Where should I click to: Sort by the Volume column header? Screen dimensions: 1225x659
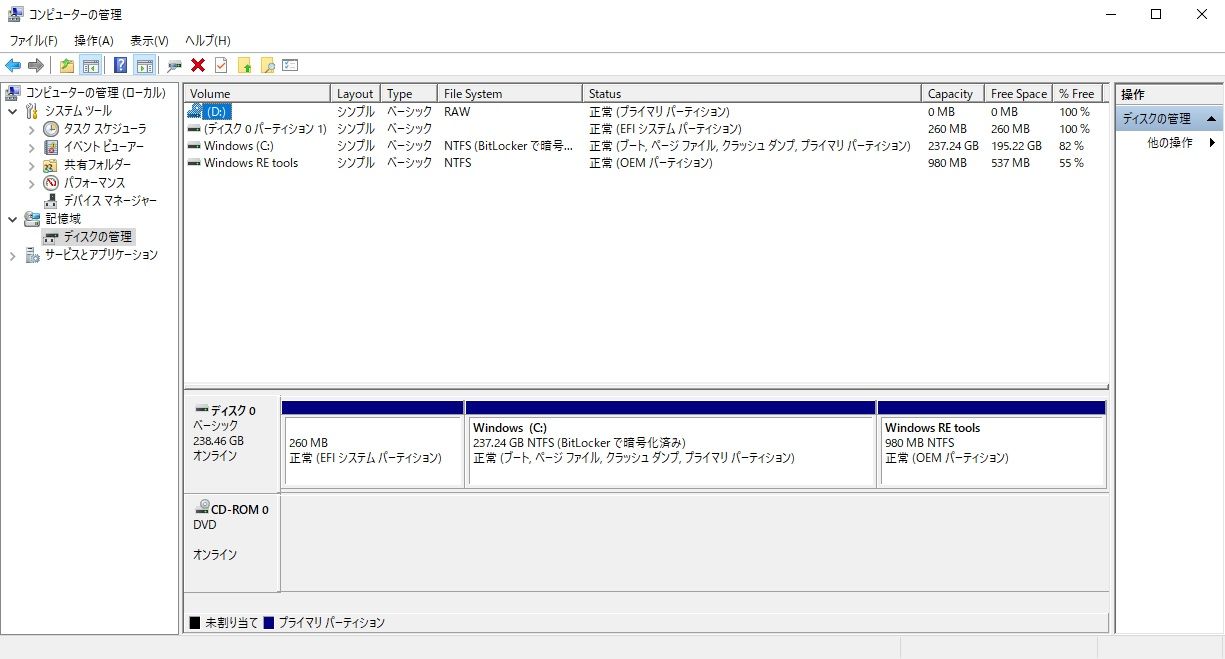pos(257,93)
